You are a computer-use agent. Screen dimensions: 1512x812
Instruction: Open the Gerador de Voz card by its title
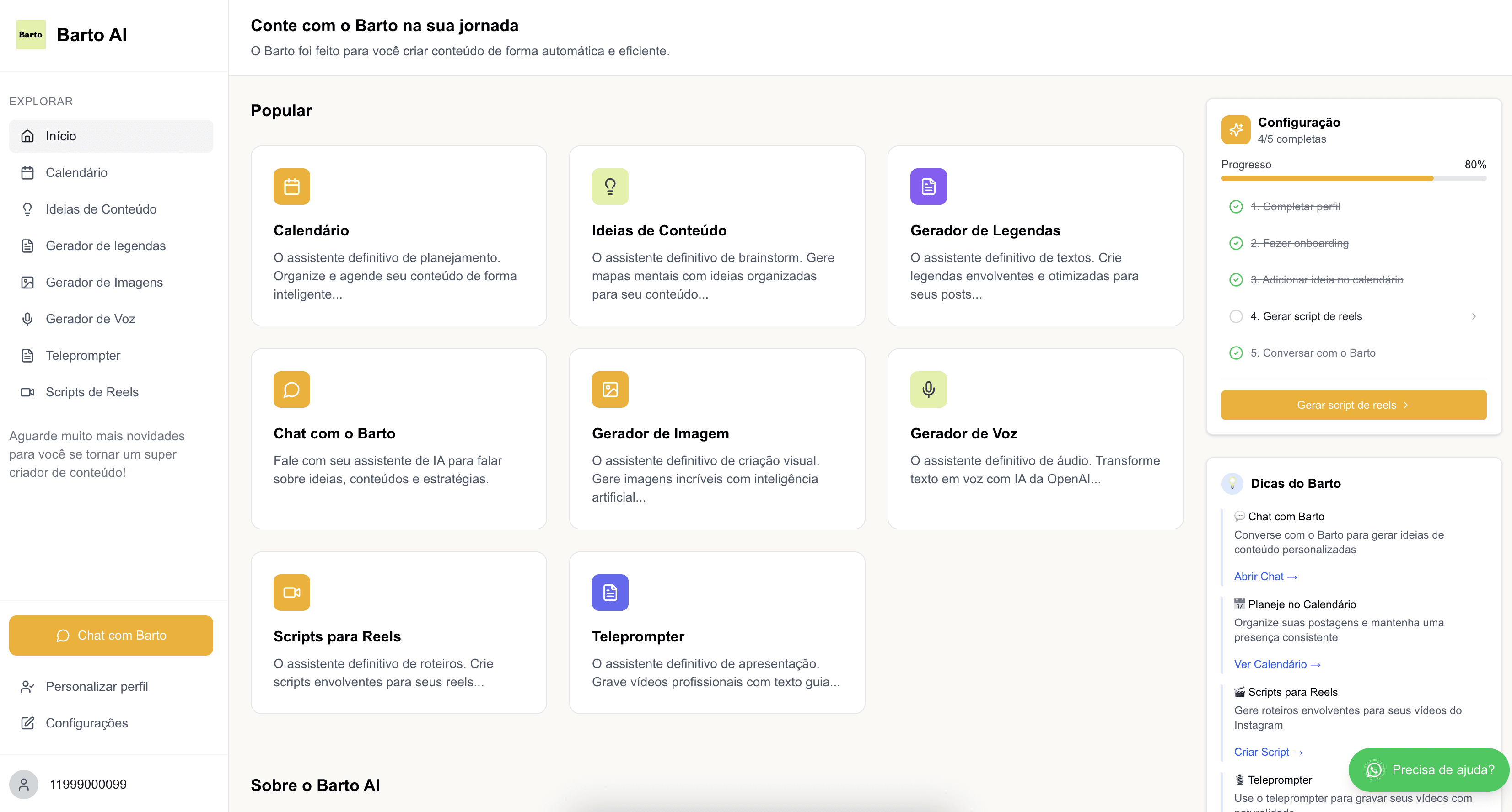[x=963, y=433]
